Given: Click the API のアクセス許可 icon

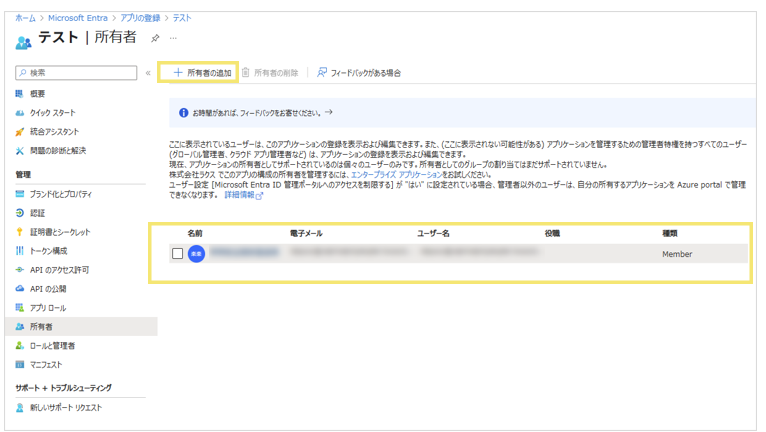Looking at the screenshot, I should pyautogui.click(x=20, y=270).
